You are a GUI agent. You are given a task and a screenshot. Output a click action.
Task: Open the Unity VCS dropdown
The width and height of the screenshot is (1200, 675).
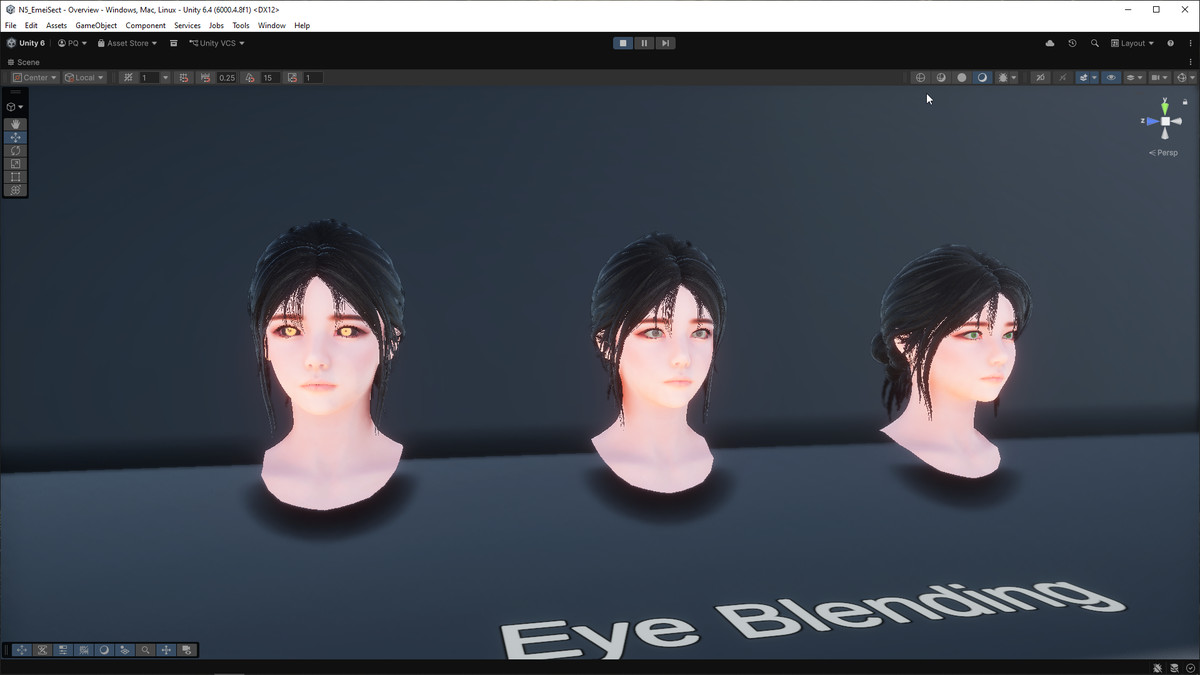[x=217, y=43]
